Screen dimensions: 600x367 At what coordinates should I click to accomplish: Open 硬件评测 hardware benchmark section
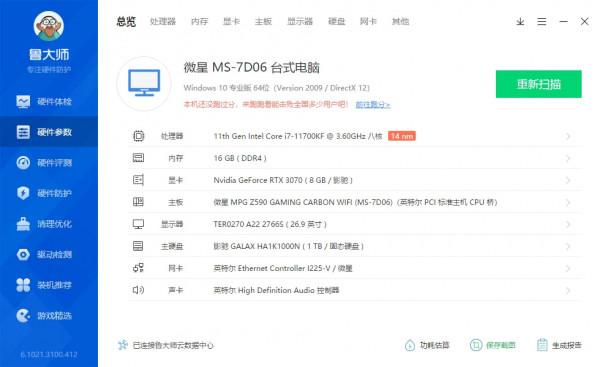pyautogui.click(x=49, y=163)
